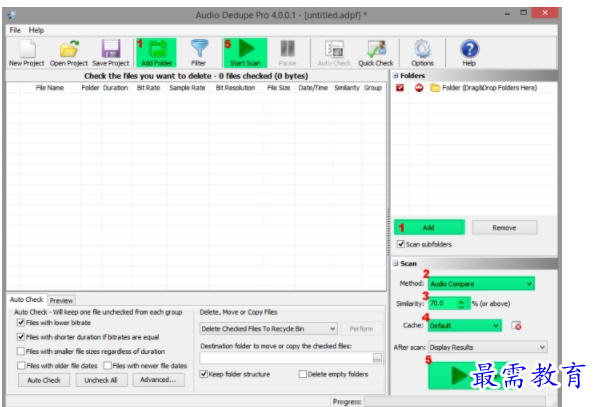This screenshot has height=407, width=594.
Task: Sort by Bit Resolution column header
Action: pyautogui.click(x=236, y=88)
